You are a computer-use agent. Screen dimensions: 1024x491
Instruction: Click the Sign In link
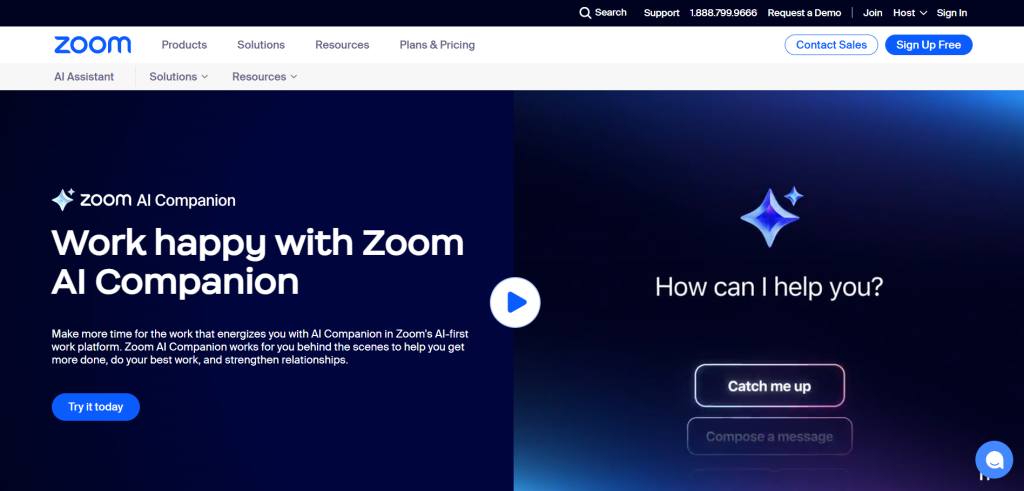952,13
